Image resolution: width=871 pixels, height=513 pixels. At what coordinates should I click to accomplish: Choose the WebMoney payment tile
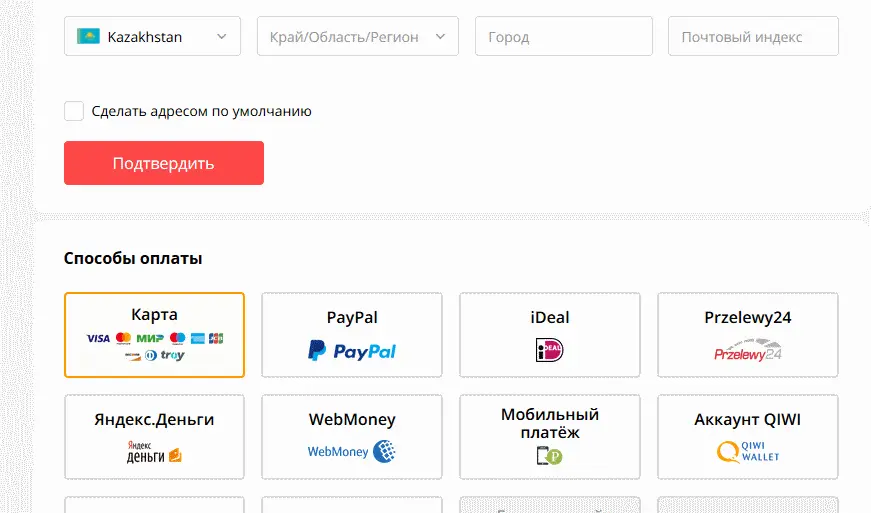tap(352, 437)
